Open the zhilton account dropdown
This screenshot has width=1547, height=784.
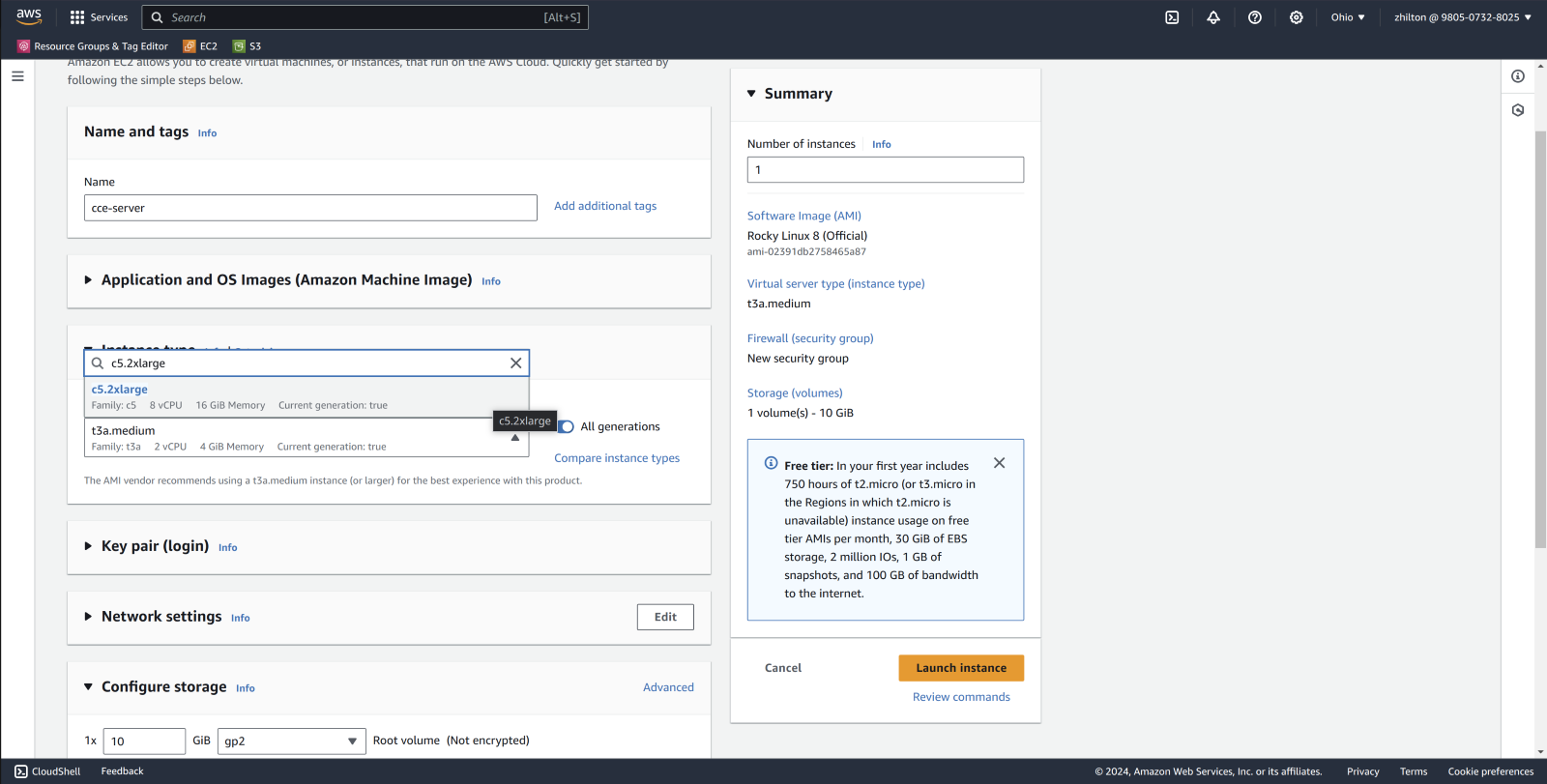[1462, 17]
